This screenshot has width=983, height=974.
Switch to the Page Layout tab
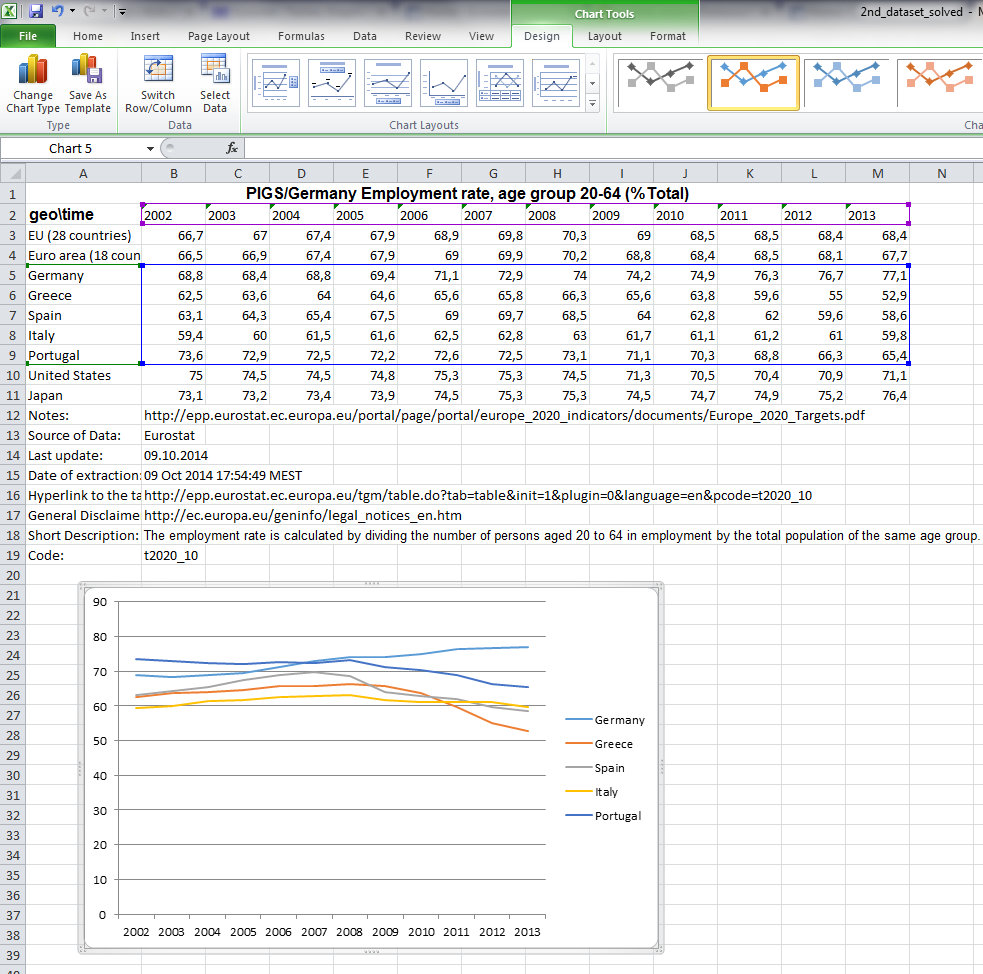click(219, 36)
